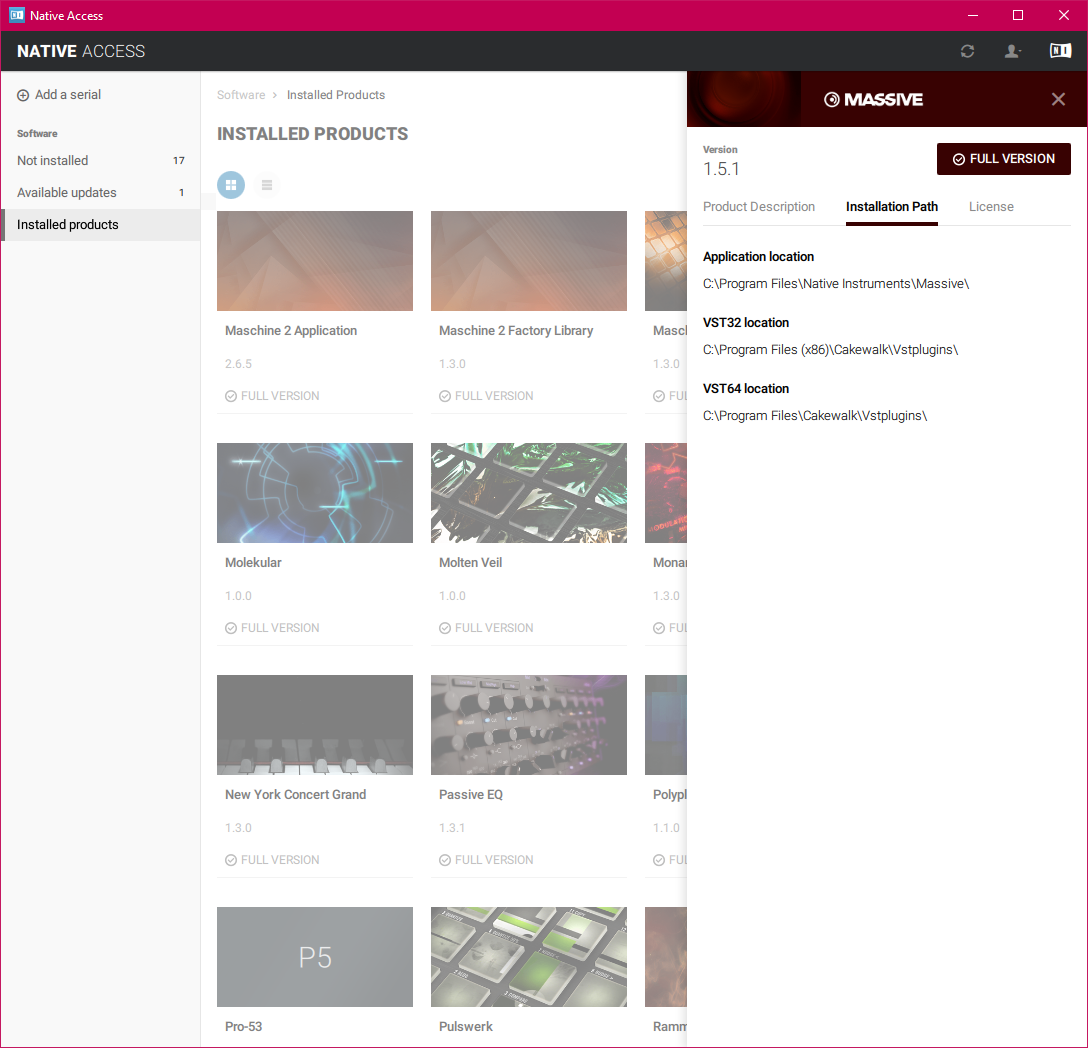
Task: Click the MASSIVE logo in panel header
Action: point(874,99)
